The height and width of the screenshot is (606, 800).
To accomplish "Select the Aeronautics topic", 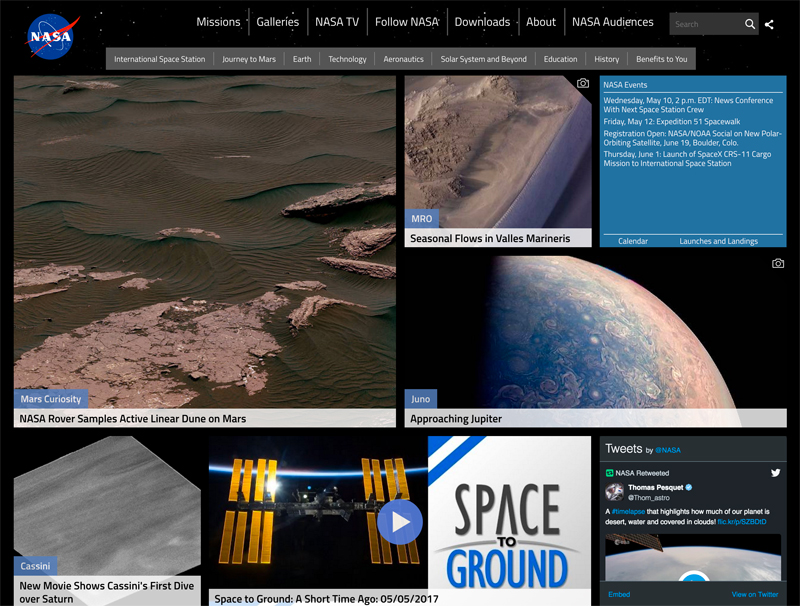I will (404, 59).
